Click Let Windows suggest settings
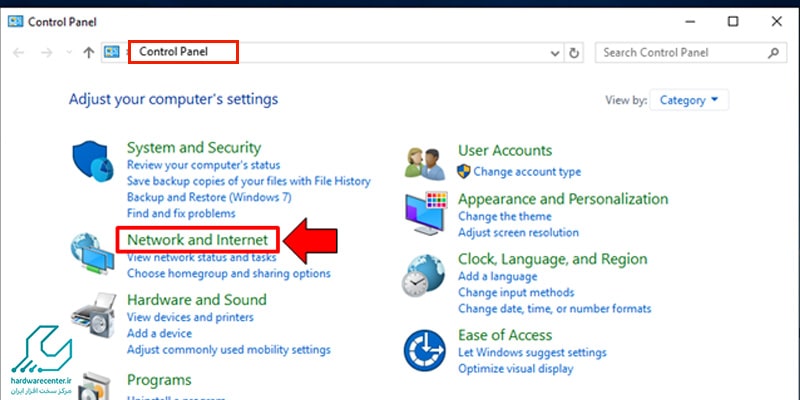Screen dimensions: 800x400 (532, 353)
